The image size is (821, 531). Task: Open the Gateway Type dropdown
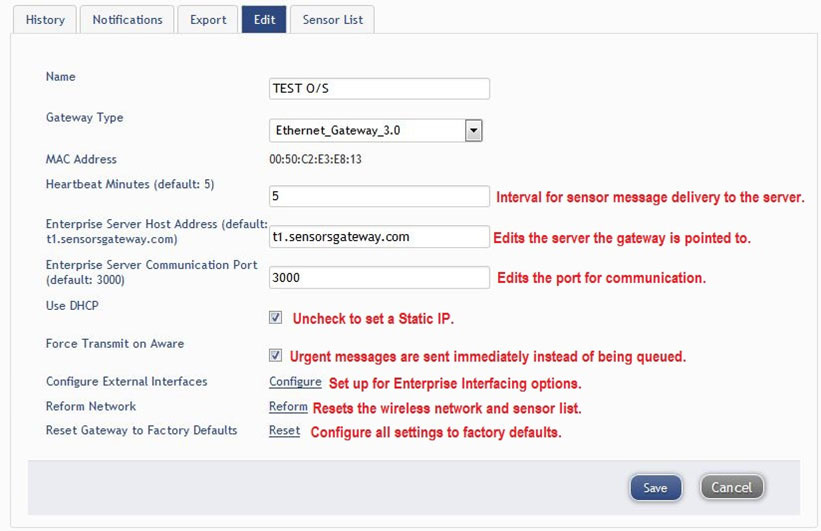(375, 130)
